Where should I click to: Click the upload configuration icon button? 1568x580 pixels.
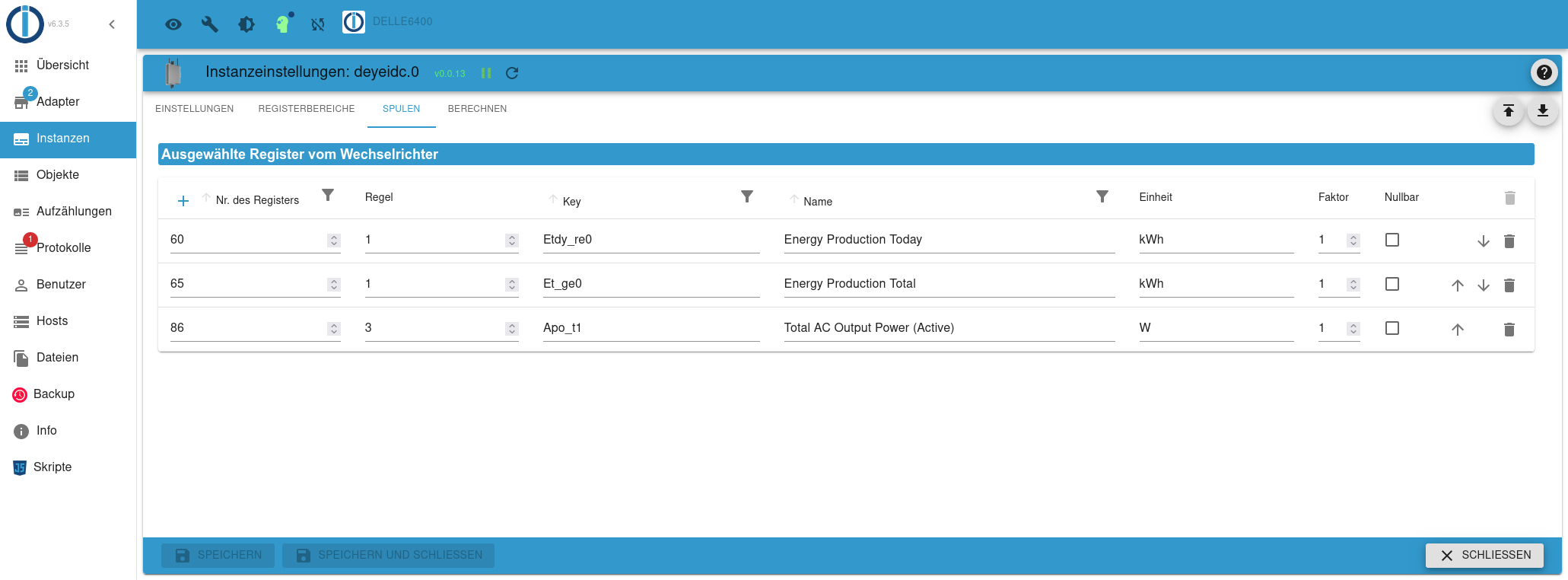coord(1508,111)
